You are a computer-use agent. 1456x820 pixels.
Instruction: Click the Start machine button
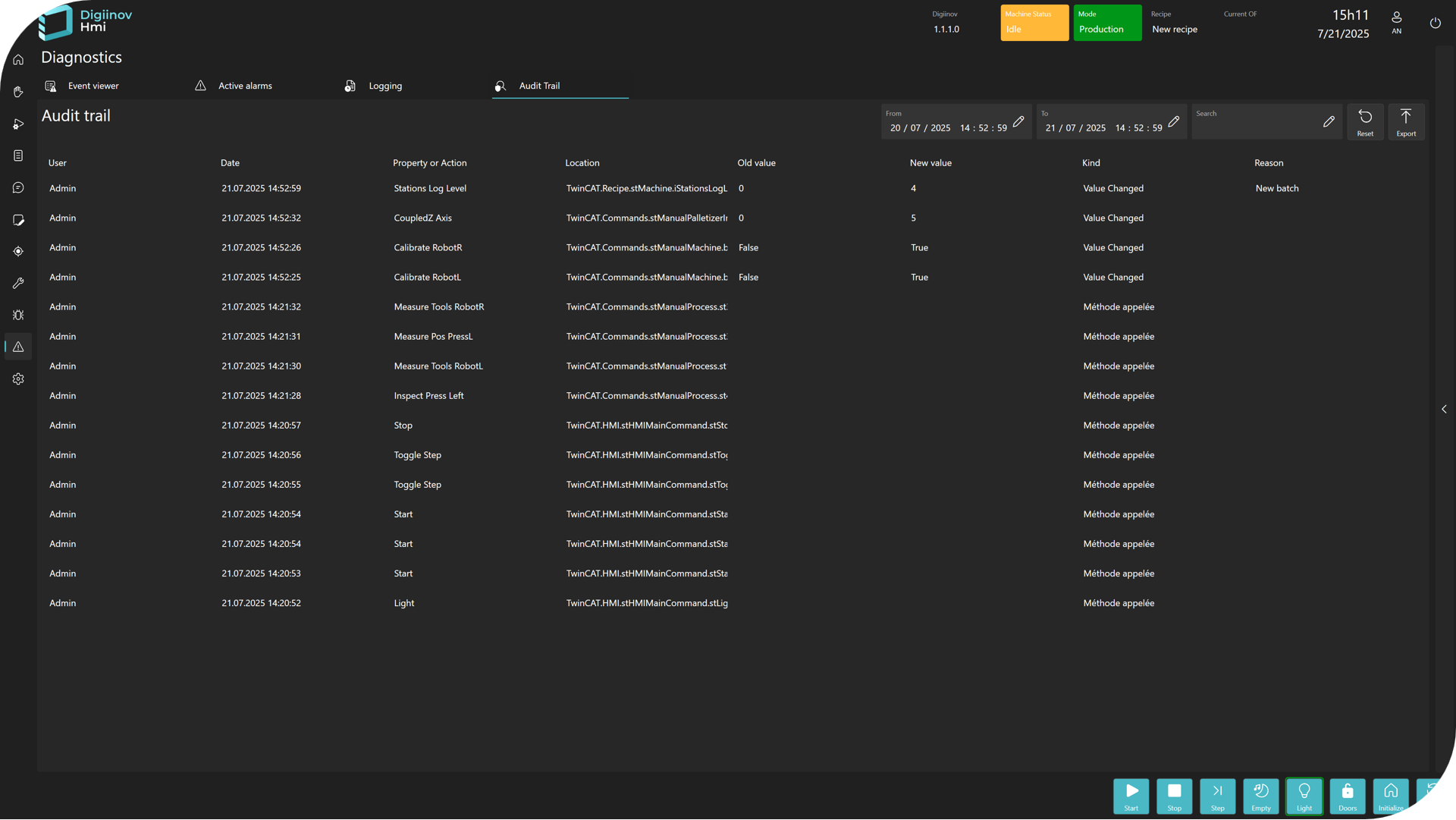[x=1131, y=796]
